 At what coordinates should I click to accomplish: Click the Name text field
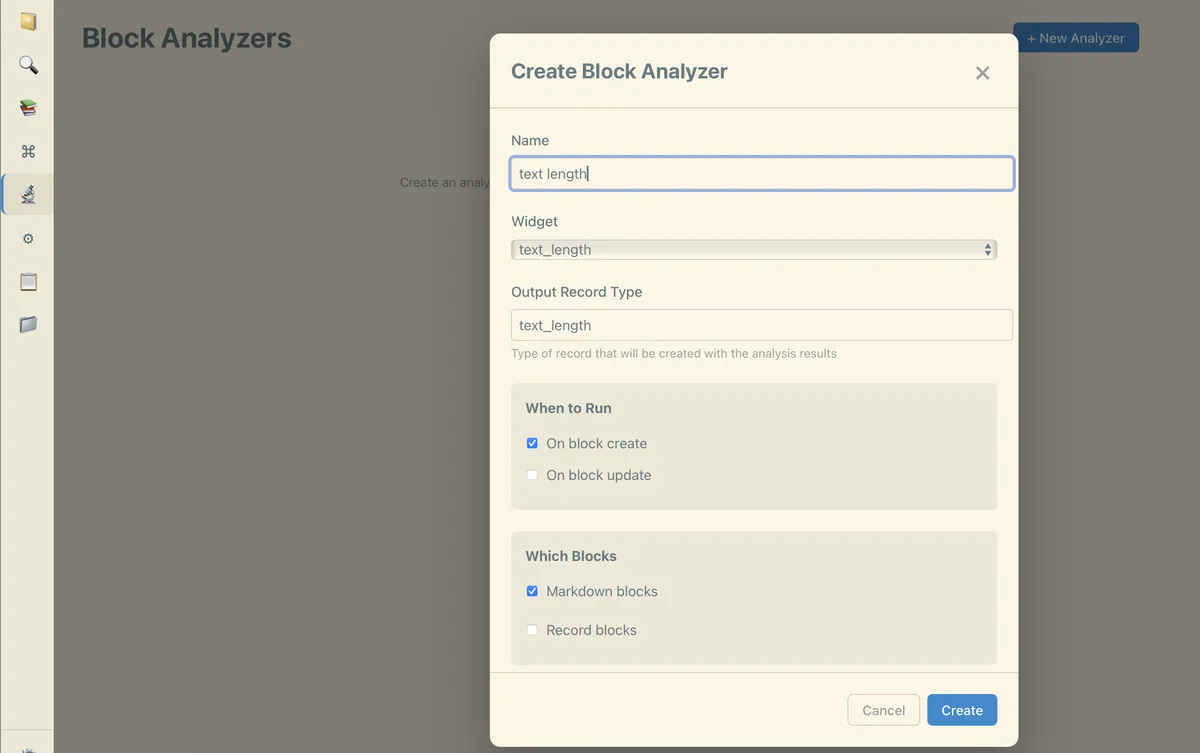click(x=761, y=174)
